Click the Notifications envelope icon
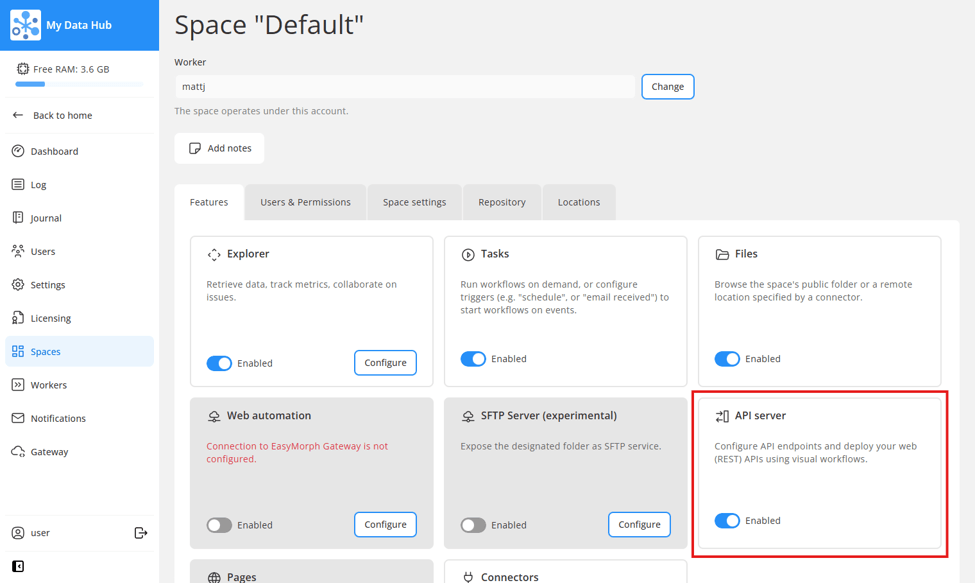The image size is (975, 583). (x=18, y=418)
